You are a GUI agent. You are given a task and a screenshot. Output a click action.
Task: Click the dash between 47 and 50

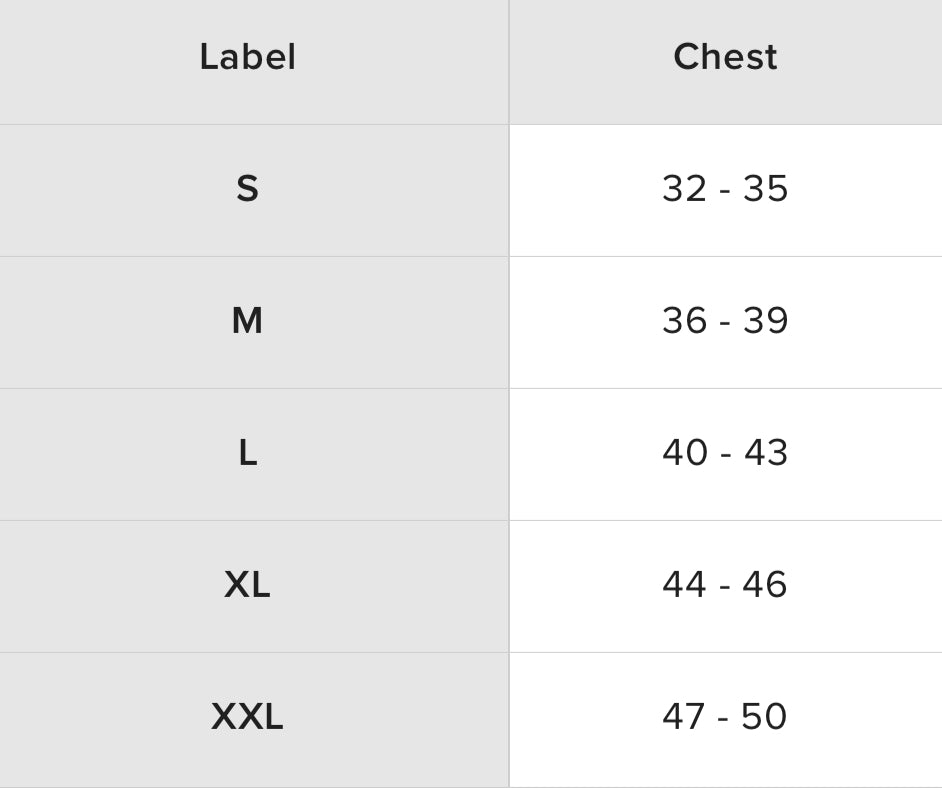pyautogui.click(x=724, y=719)
